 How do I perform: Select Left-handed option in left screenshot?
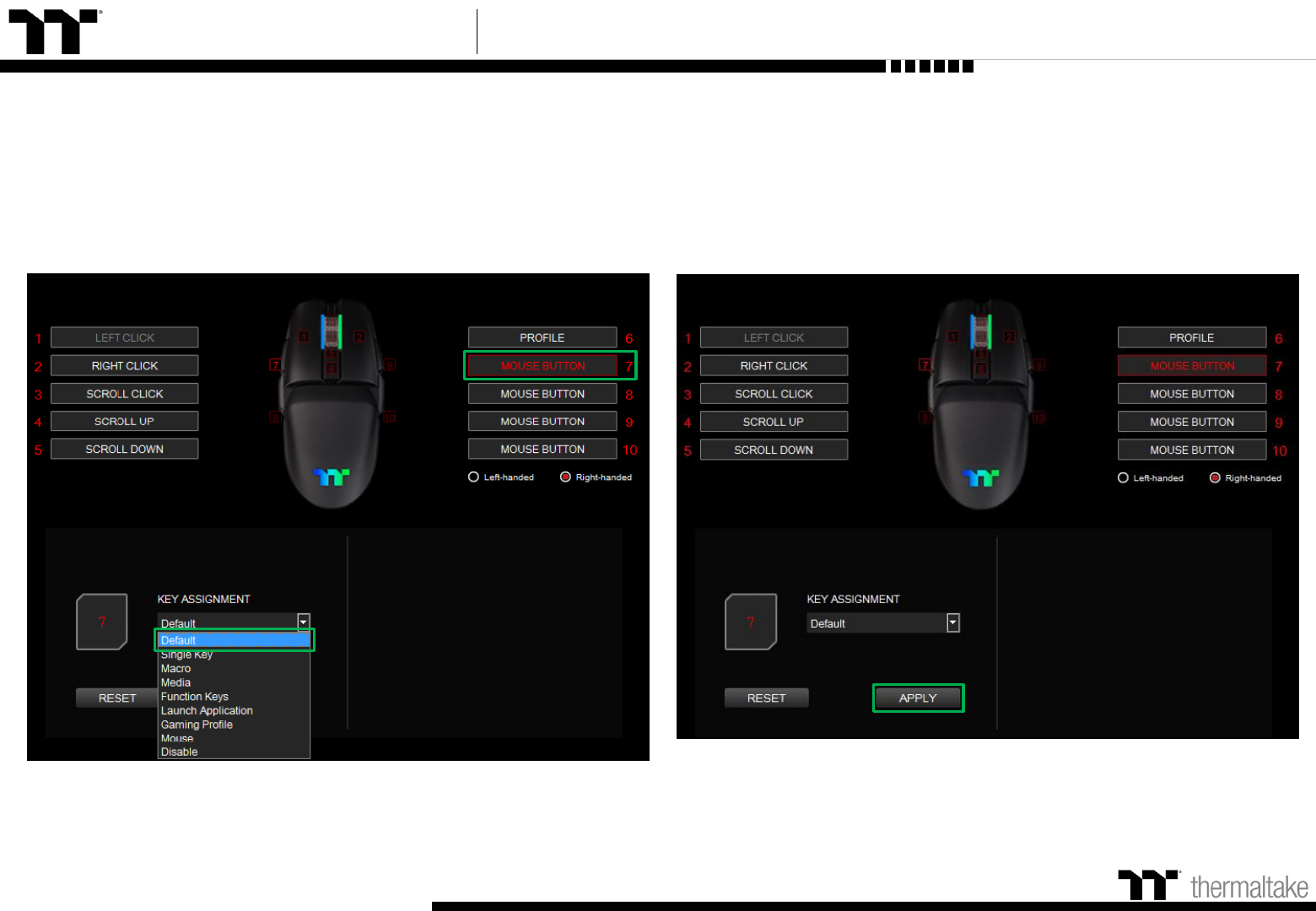click(x=474, y=477)
